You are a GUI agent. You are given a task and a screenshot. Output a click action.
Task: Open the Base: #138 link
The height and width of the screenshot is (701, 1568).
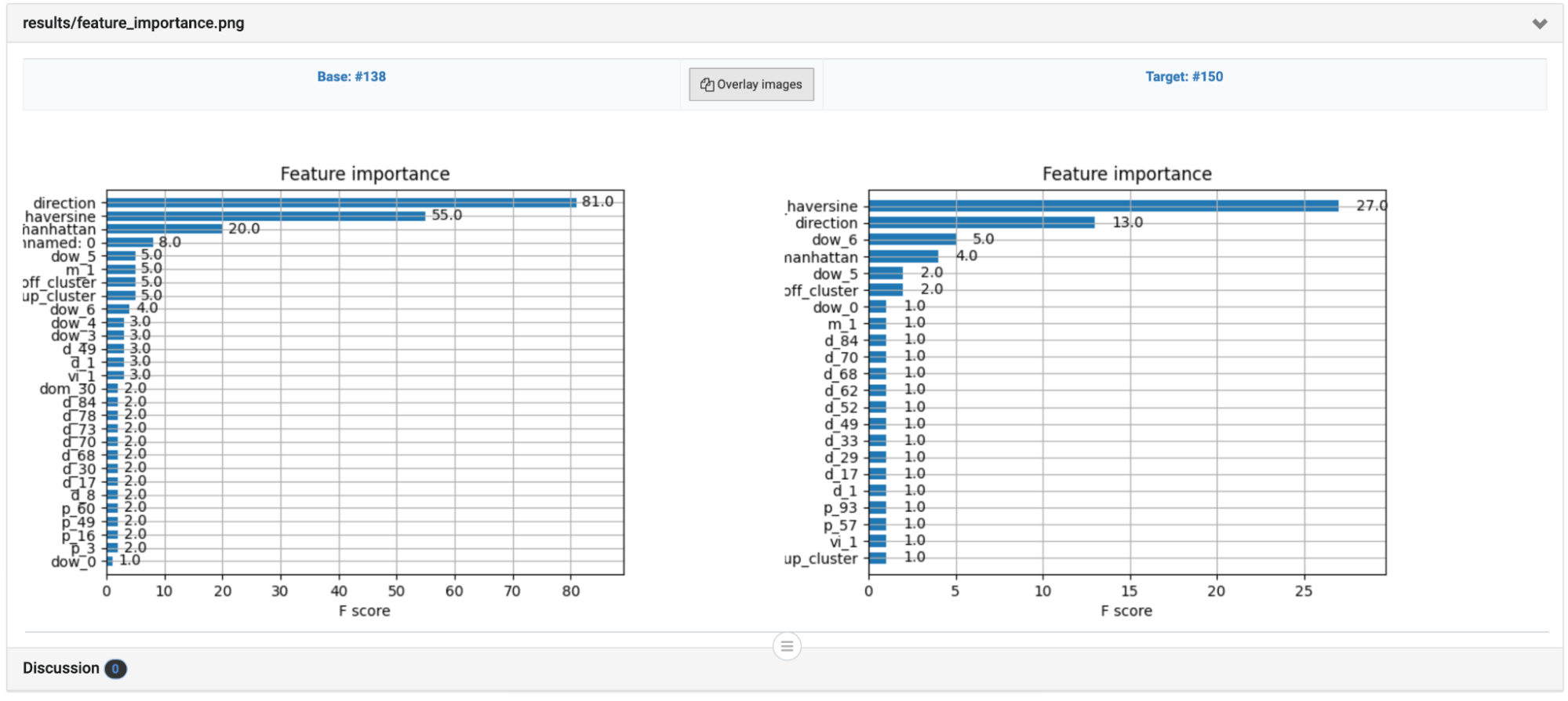pos(351,77)
